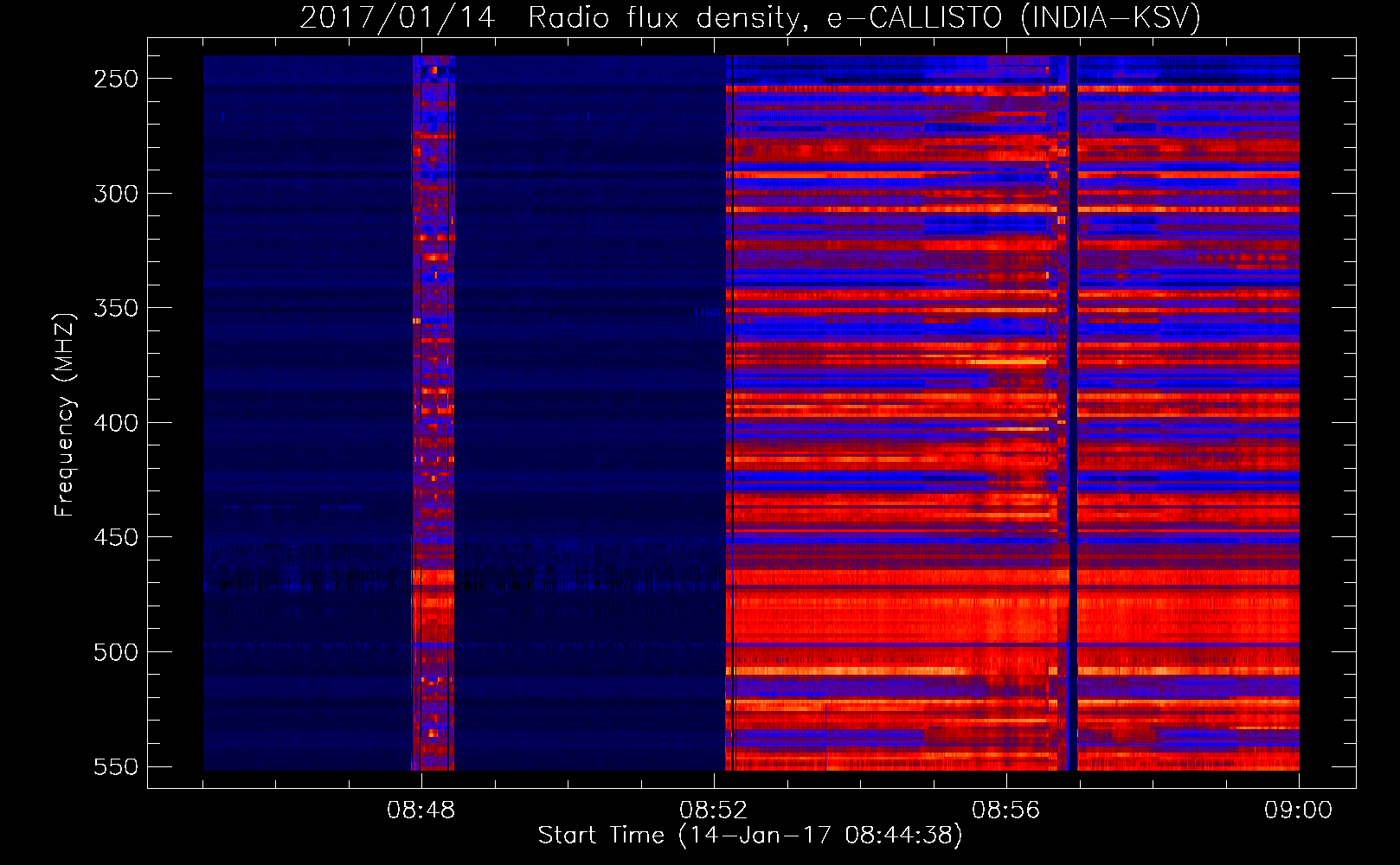1400x865 pixels.
Task: Click the dark blue vertical gap near 08:57
Action: pos(1073,413)
